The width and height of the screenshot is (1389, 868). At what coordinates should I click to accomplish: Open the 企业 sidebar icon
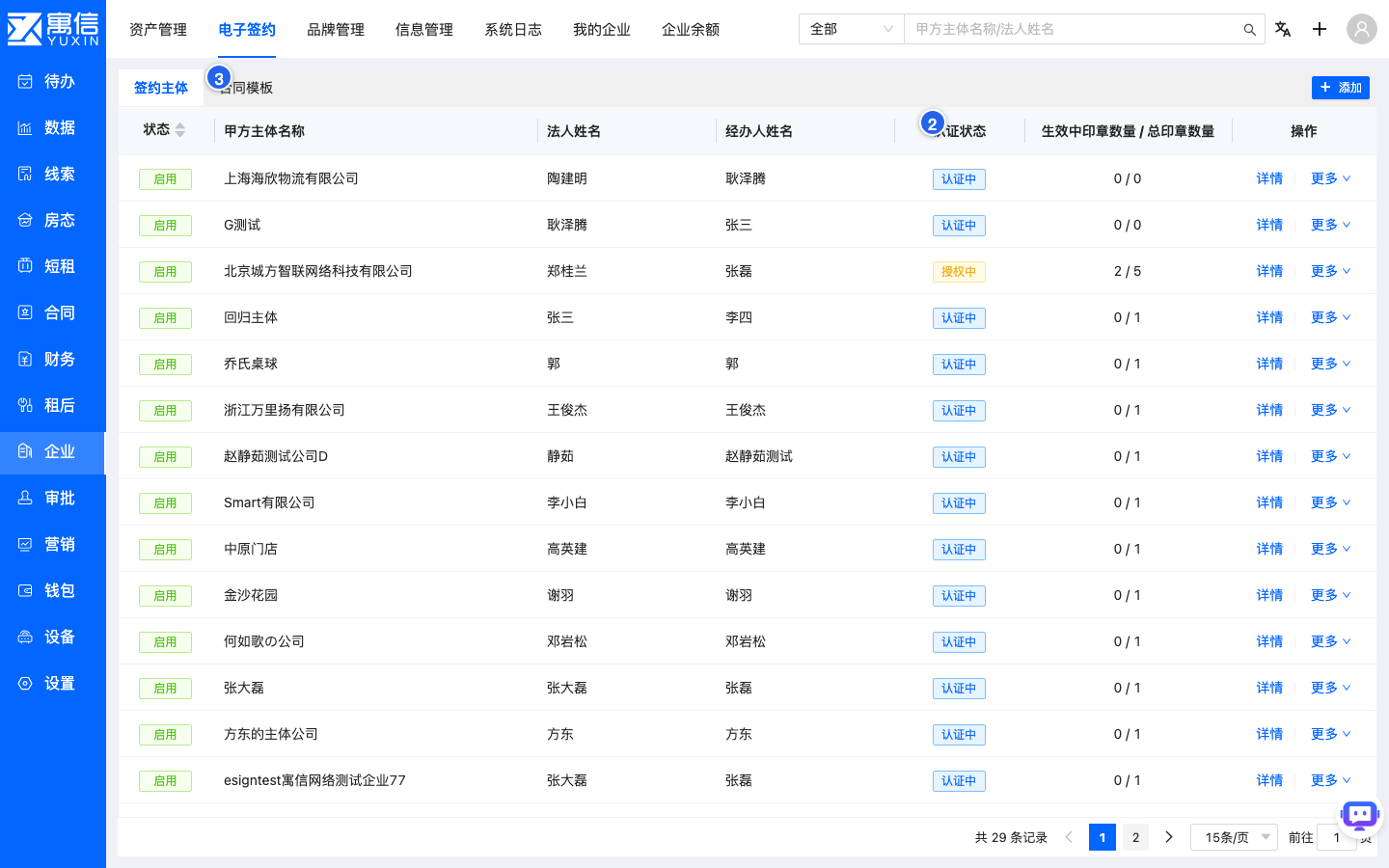(x=25, y=451)
